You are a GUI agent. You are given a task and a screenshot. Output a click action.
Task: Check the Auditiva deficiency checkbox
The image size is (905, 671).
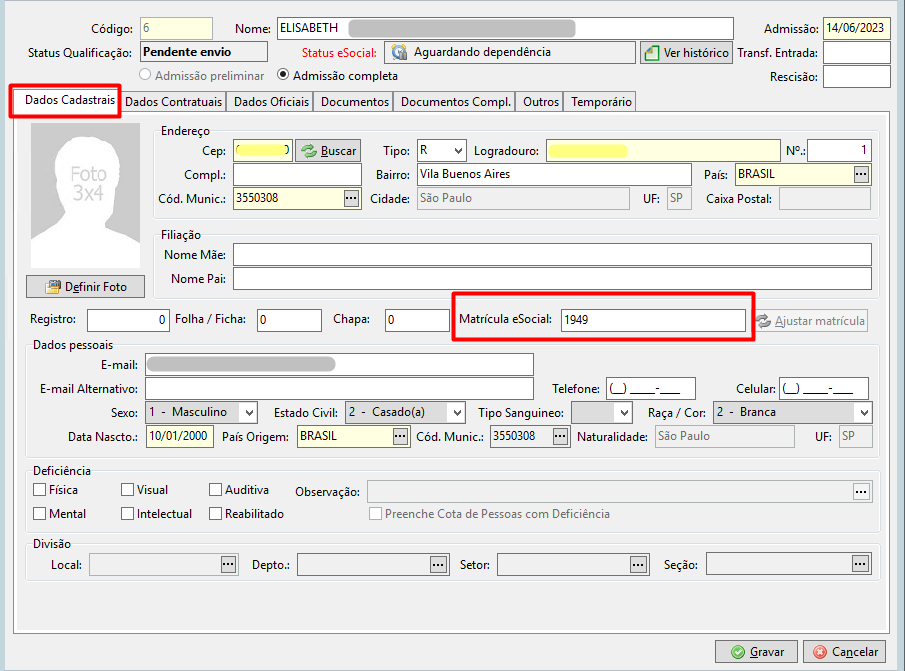click(215, 490)
